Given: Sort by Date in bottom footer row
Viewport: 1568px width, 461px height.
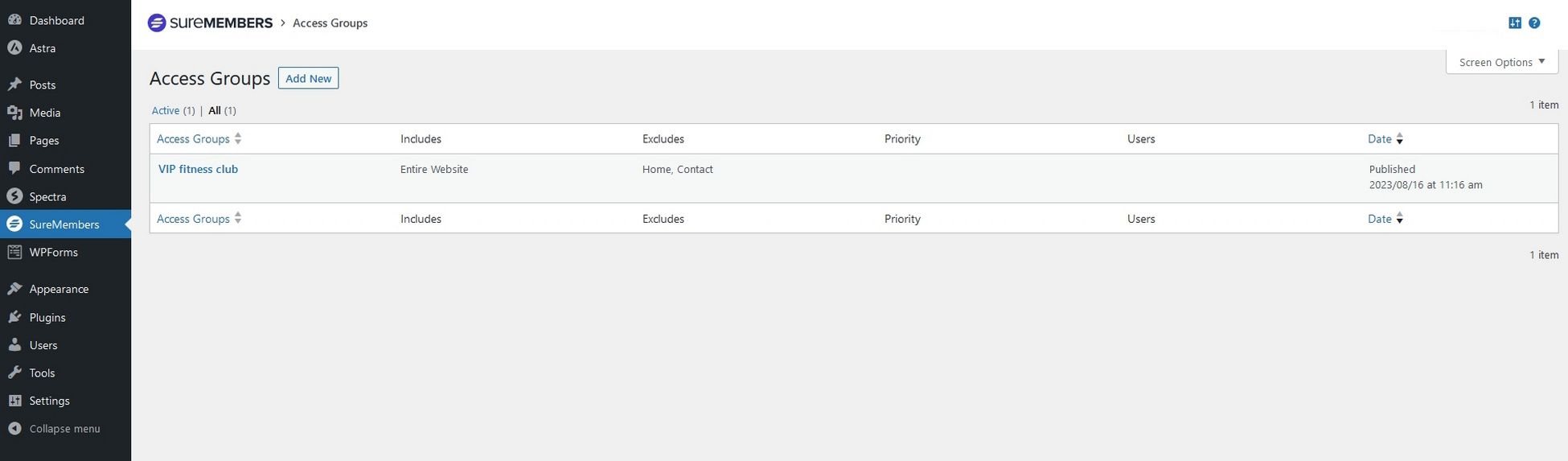Looking at the screenshot, I should point(1380,219).
